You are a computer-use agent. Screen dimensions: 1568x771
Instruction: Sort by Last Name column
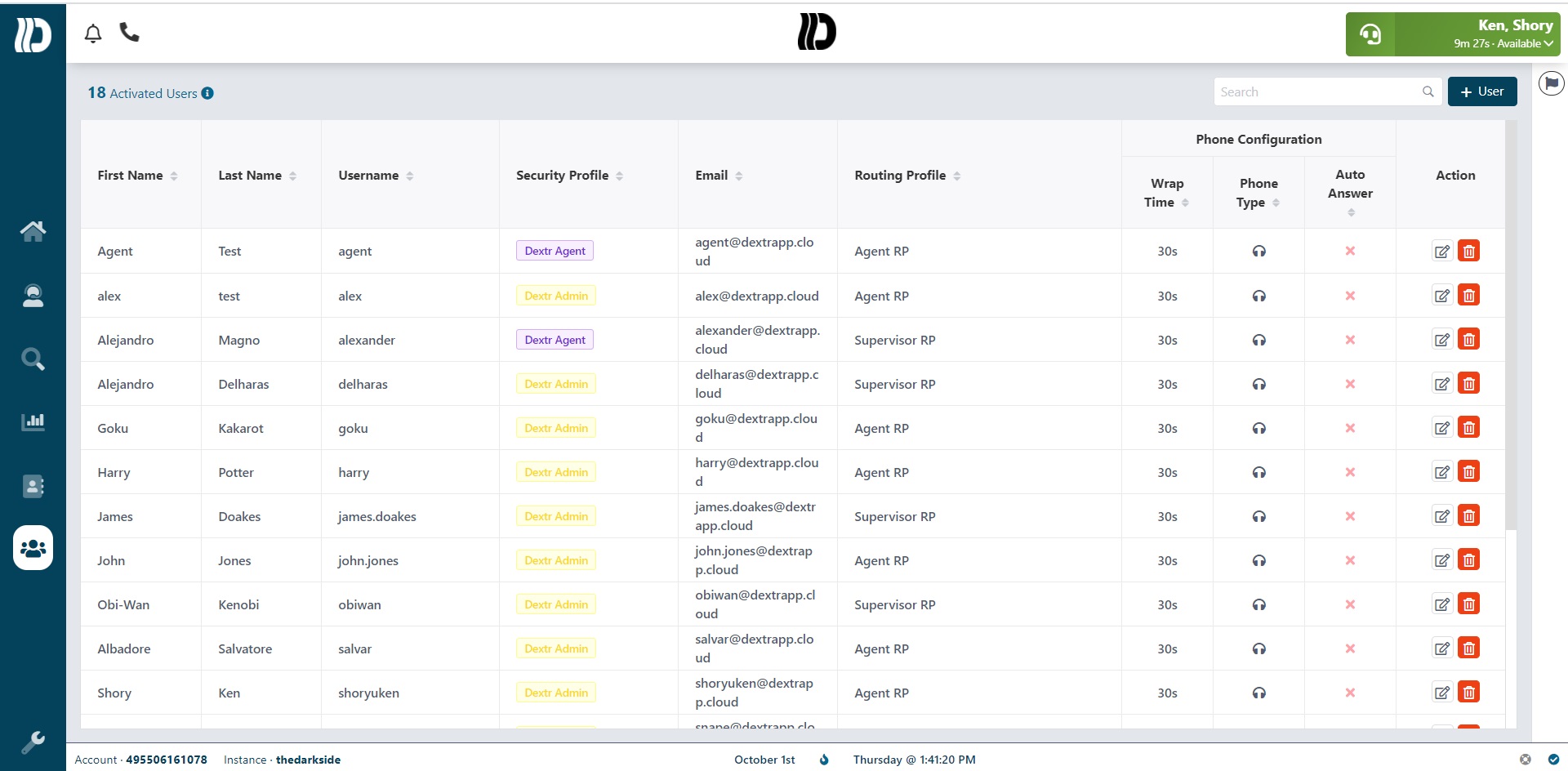(292, 176)
